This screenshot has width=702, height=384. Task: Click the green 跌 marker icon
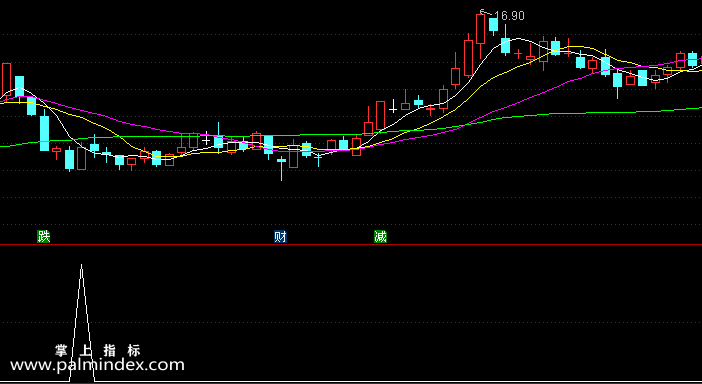coord(43,236)
